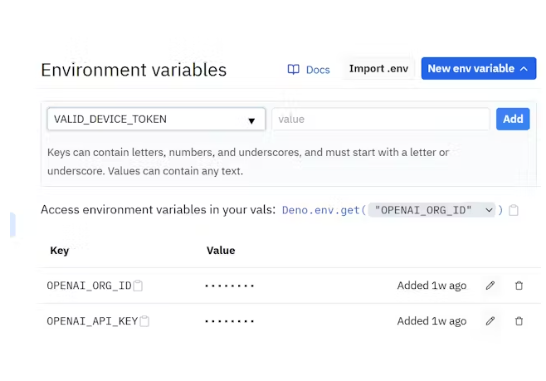Screen dimensions: 546x381
Task: Open the Docs book icon
Action: point(293,69)
